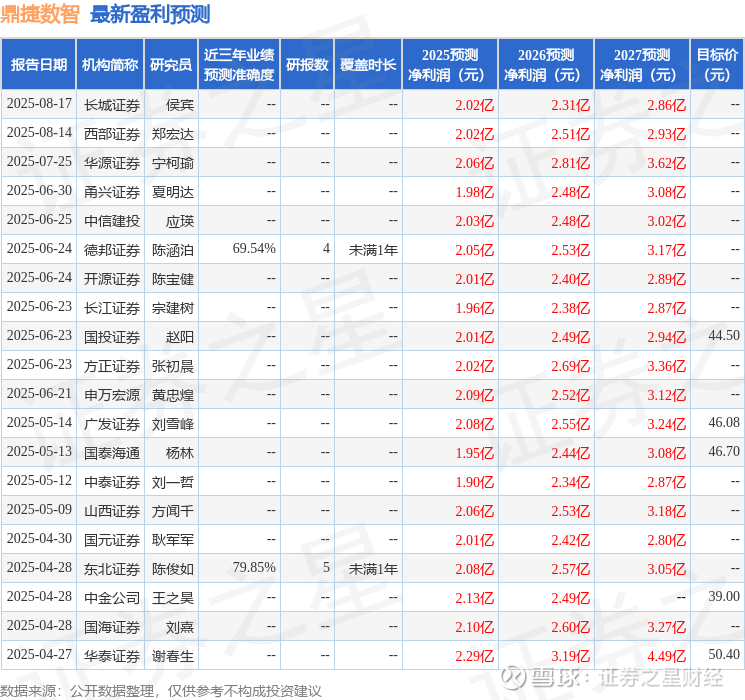
Task: Click the 目标价(元) column header
Action: 716,65
